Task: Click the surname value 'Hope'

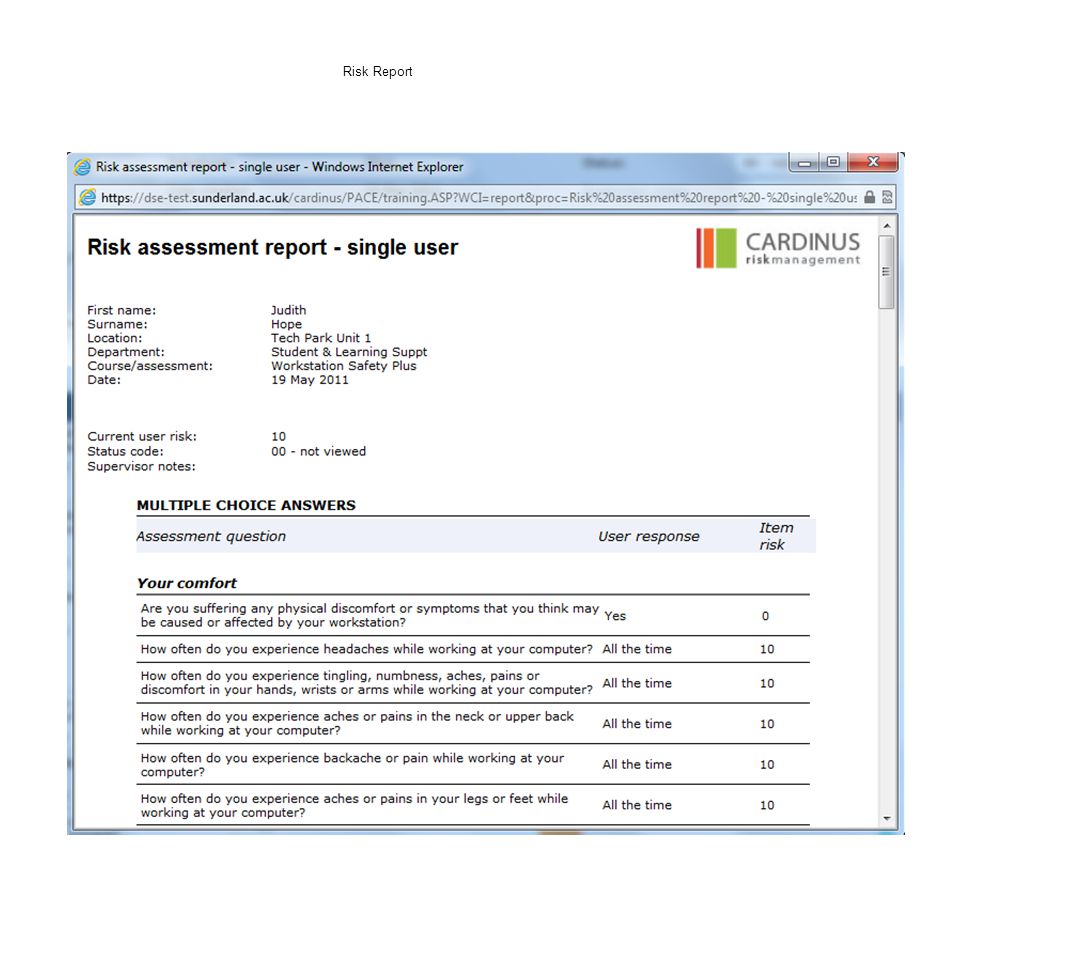Action: (286, 324)
